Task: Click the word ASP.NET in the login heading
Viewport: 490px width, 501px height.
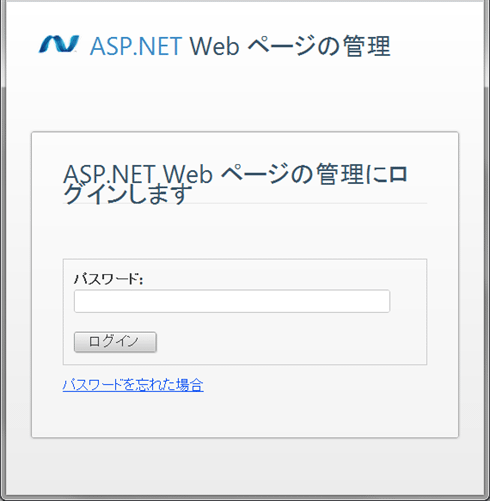Action: pyautogui.click(x=109, y=174)
